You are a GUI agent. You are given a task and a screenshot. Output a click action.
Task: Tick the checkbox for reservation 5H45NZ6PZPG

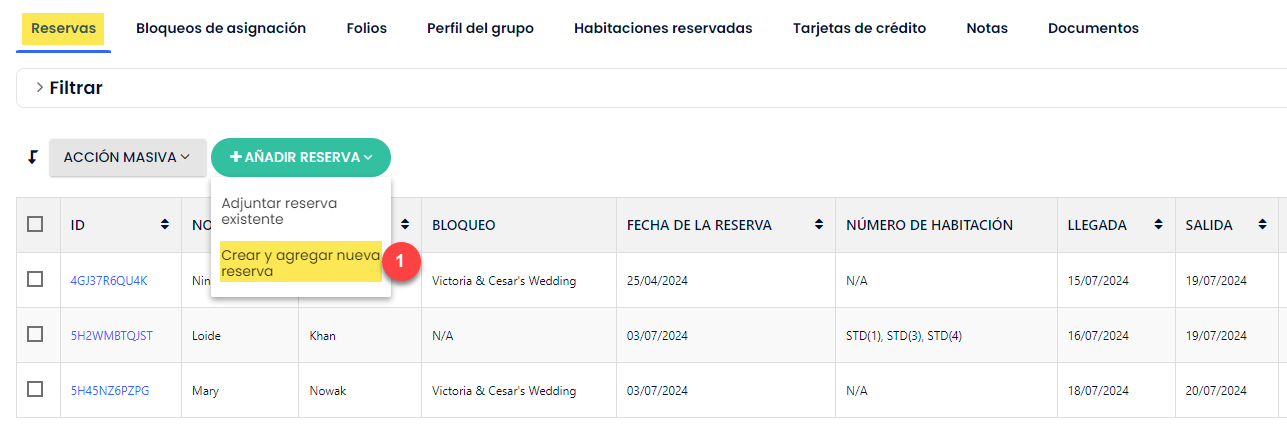click(x=35, y=390)
